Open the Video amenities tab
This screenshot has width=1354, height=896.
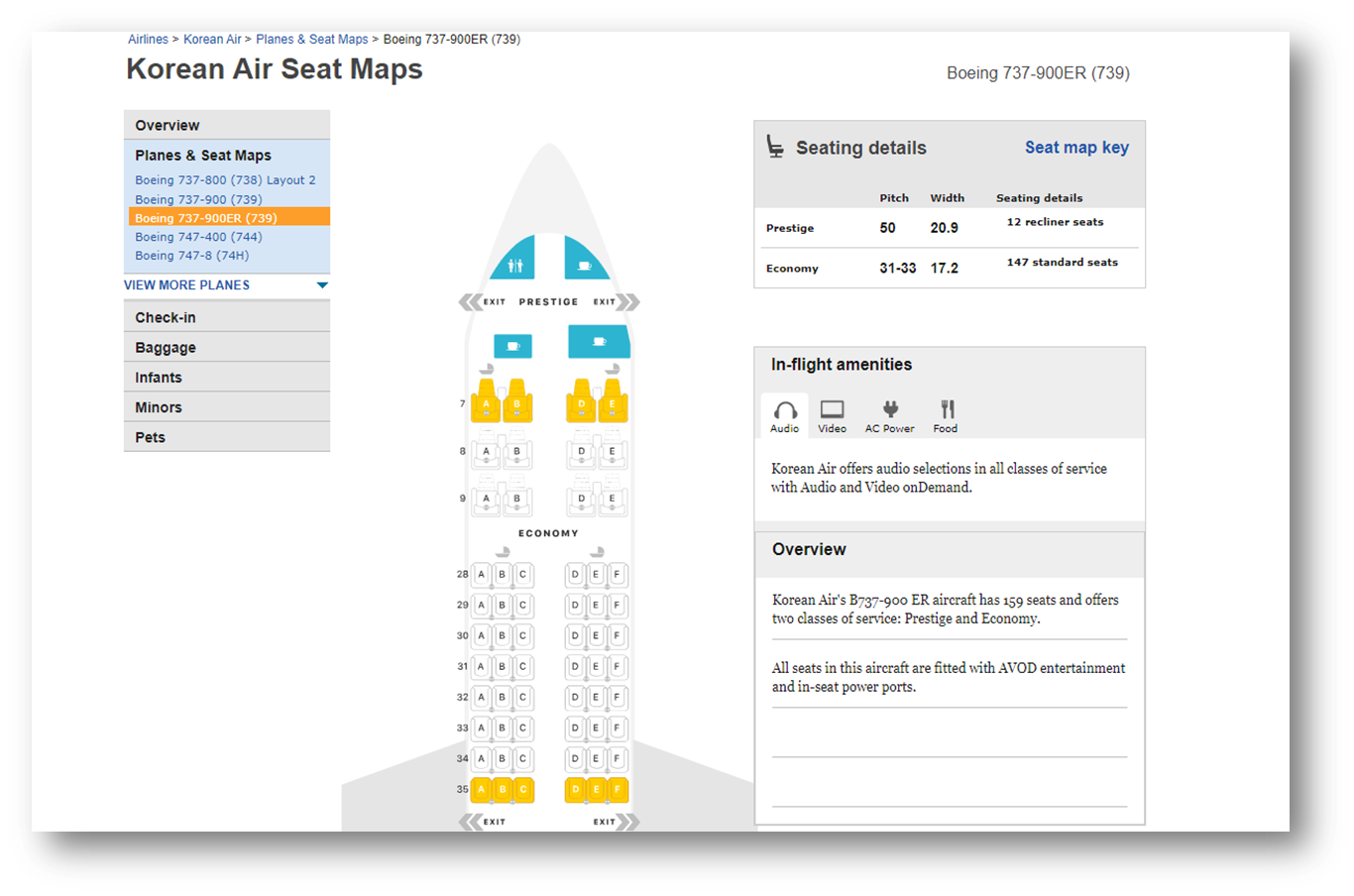[832, 416]
